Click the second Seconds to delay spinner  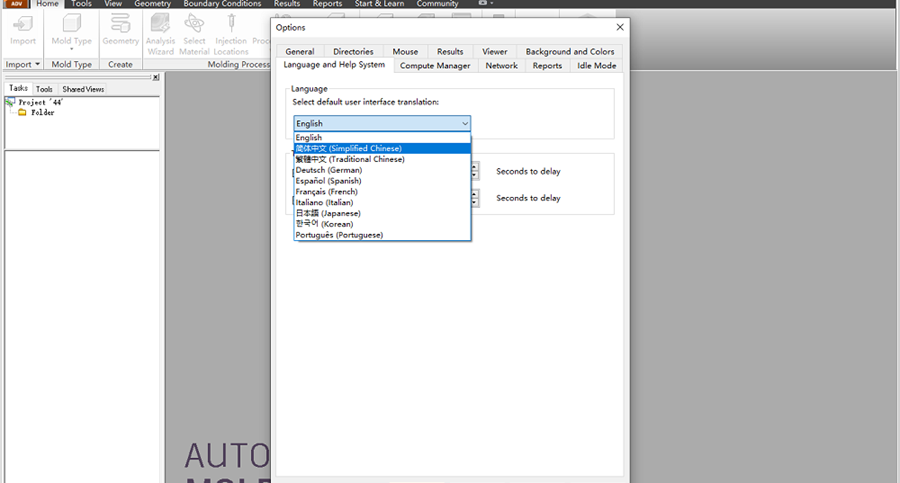click(x=475, y=198)
